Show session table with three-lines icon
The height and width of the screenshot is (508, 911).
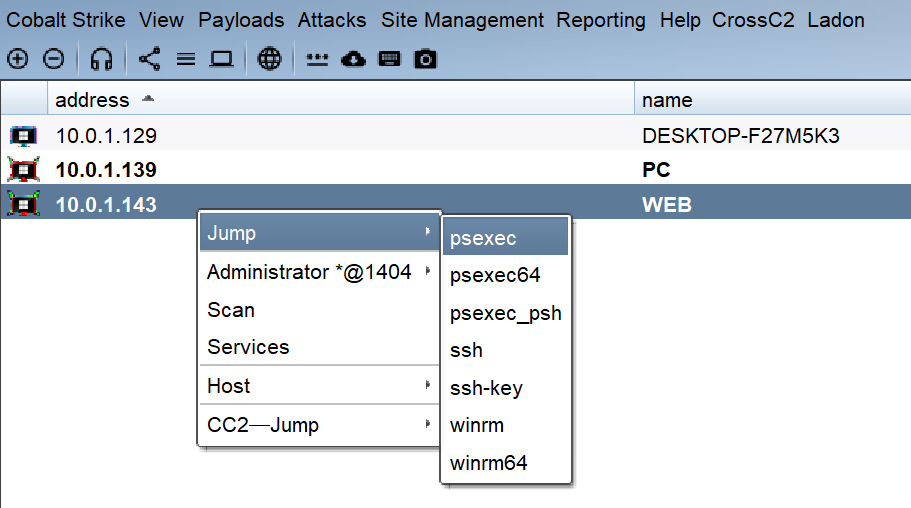[185, 60]
